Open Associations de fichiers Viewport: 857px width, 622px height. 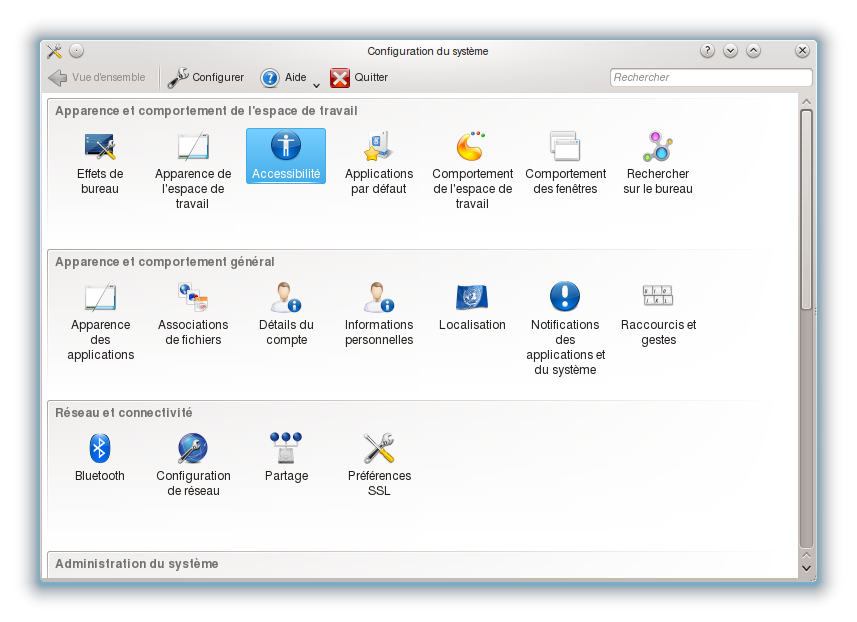193,314
